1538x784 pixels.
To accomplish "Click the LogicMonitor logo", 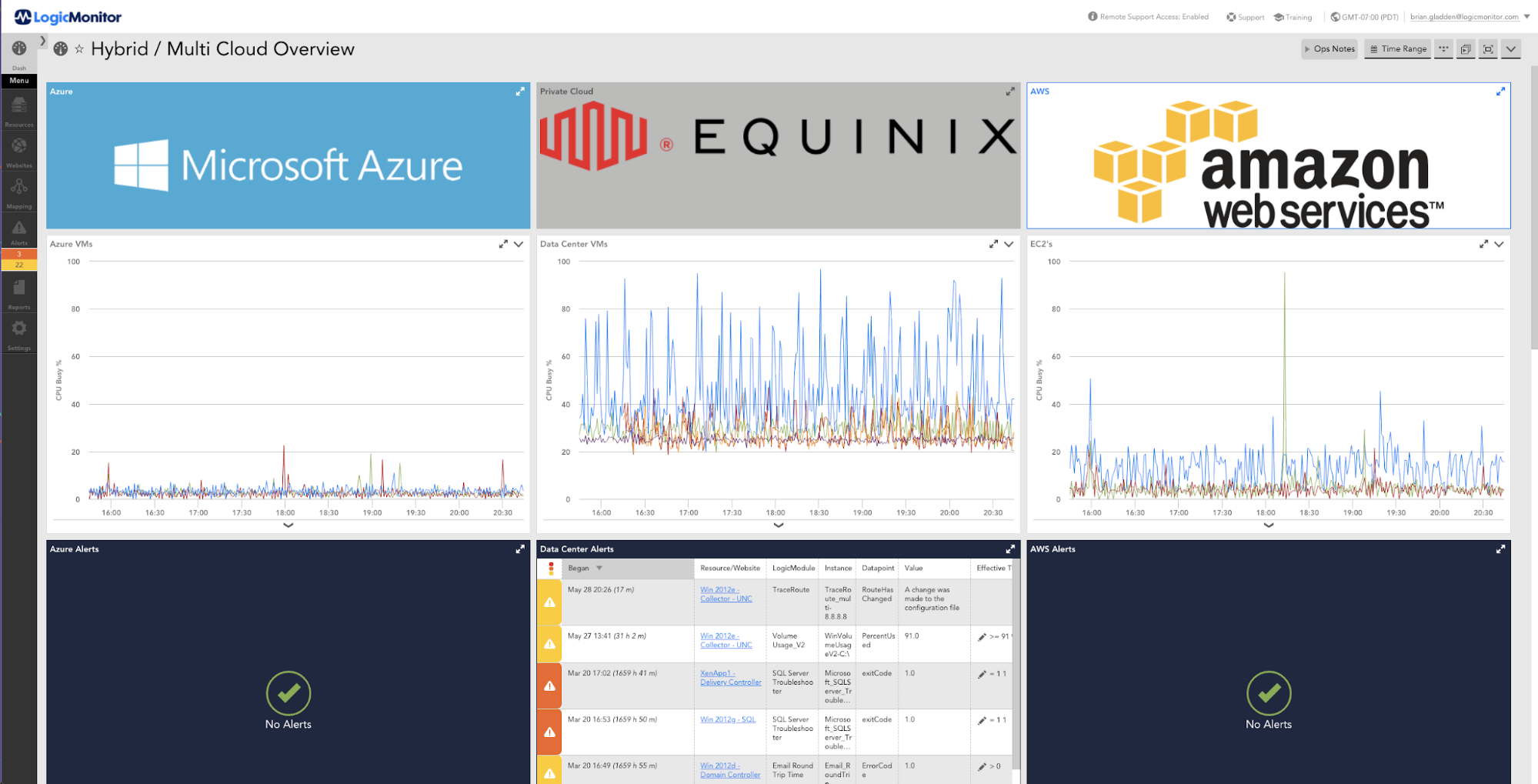I will pyautogui.click(x=68, y=17).
